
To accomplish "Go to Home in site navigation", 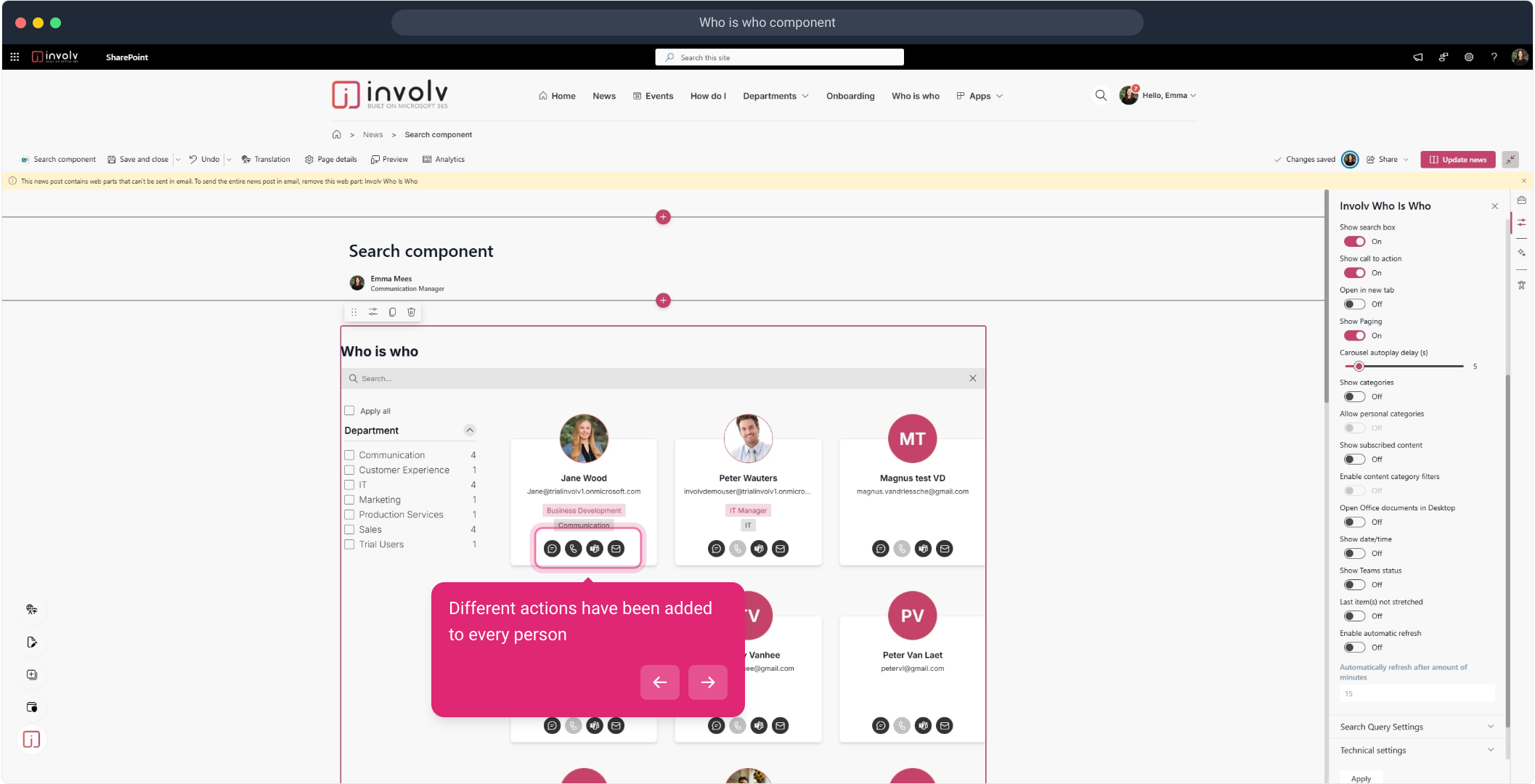I will (557, 96).
